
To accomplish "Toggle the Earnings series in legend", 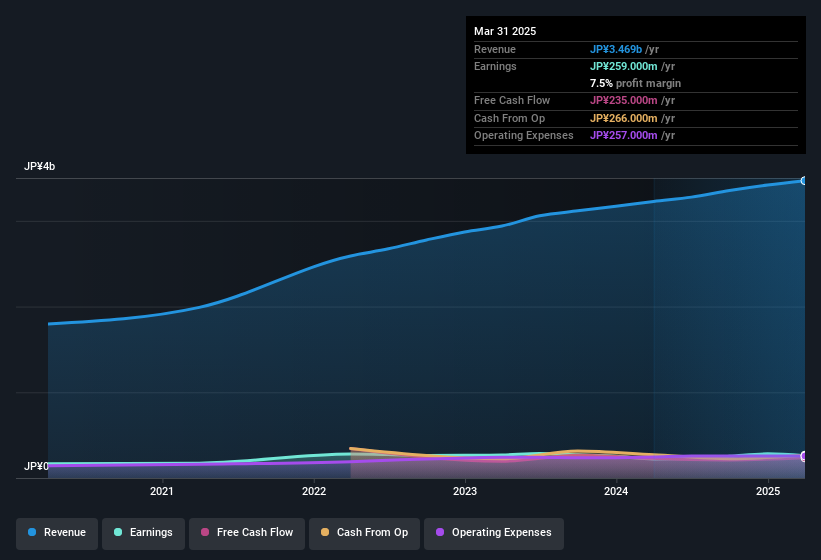I will tap(143, 533).
